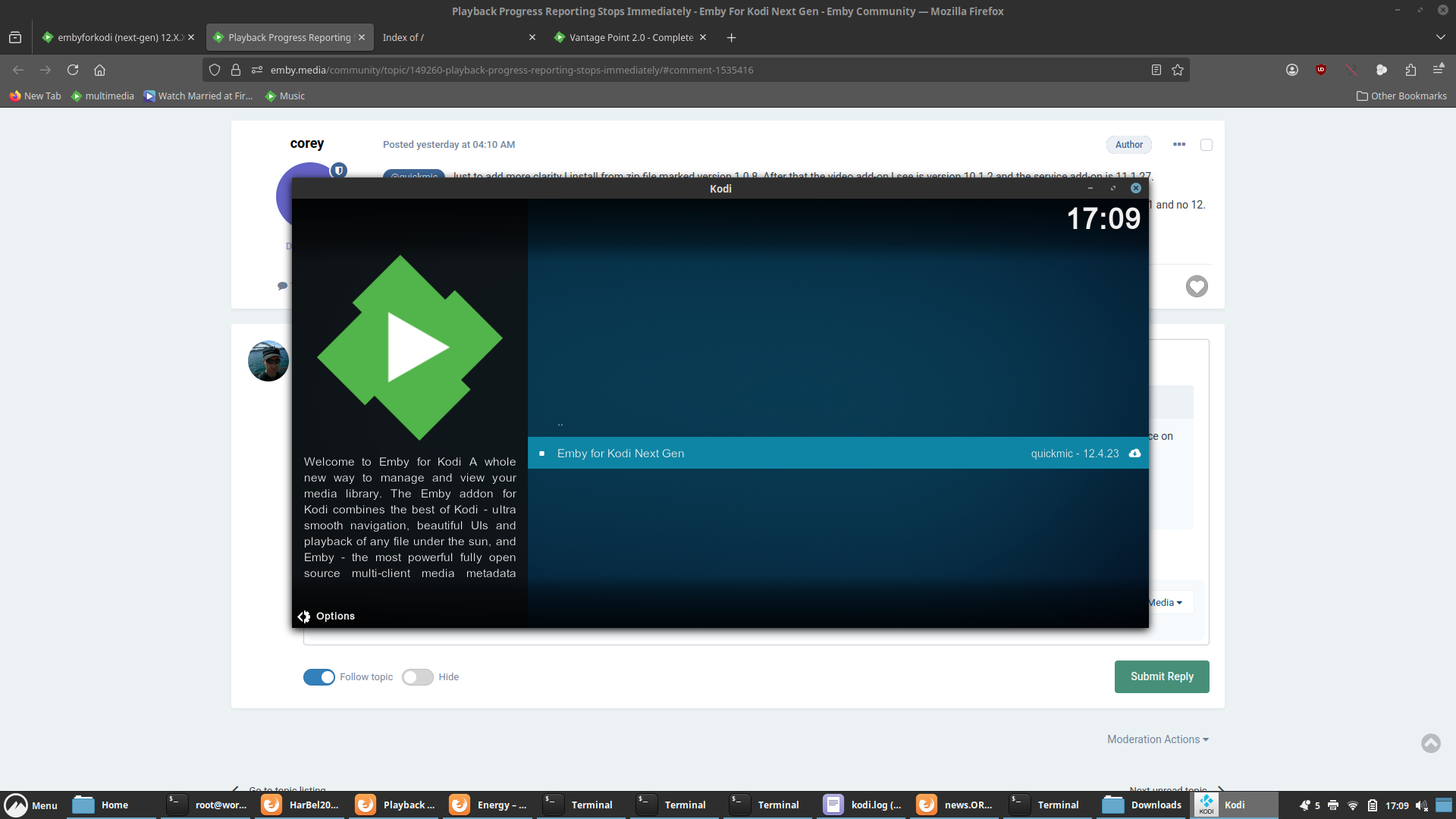Switch to Downloads taskbar window

[x=1143, y=805]
